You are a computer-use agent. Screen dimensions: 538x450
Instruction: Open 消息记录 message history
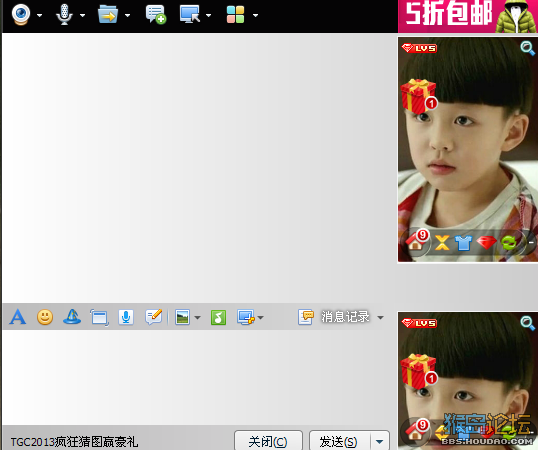pos(334,317)
